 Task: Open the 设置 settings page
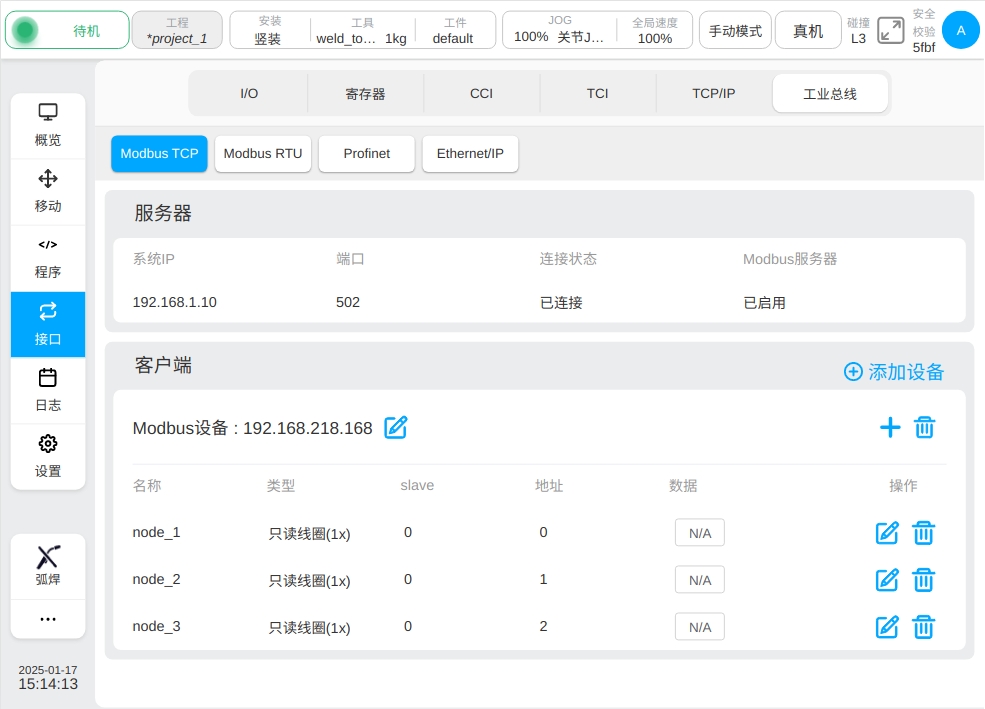(48, 456)
